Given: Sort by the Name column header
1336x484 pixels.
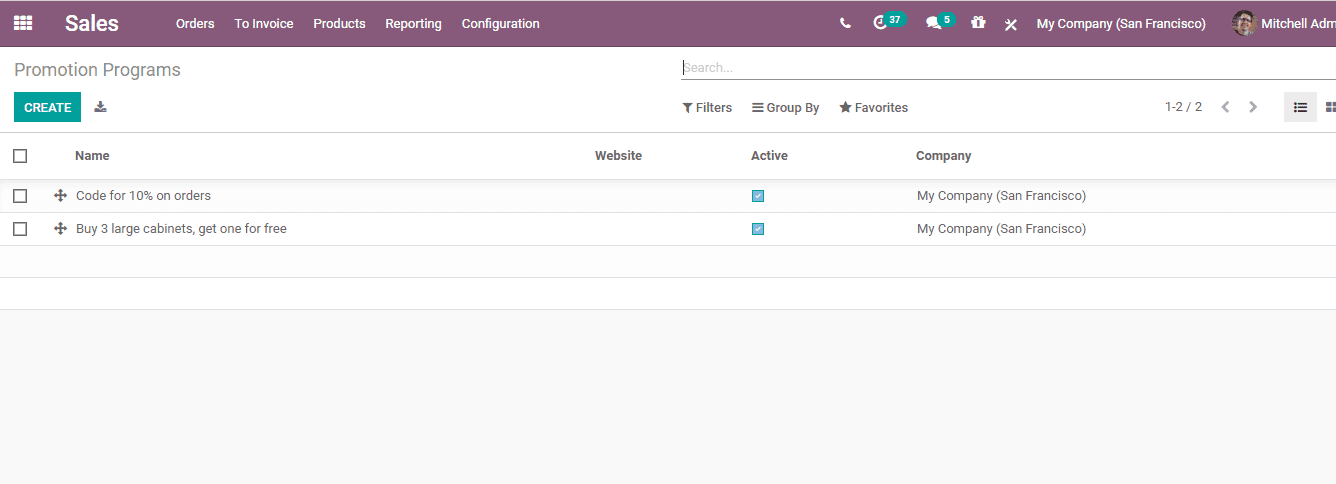Looking at the screenshot, I should point(92,156).
